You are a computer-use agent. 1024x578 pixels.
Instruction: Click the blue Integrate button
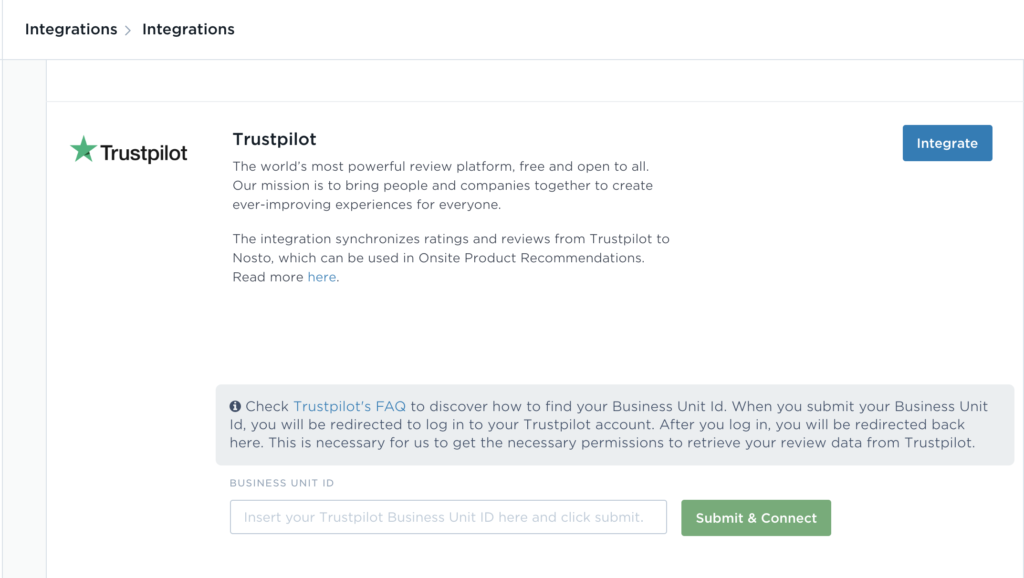click(948, 143)
